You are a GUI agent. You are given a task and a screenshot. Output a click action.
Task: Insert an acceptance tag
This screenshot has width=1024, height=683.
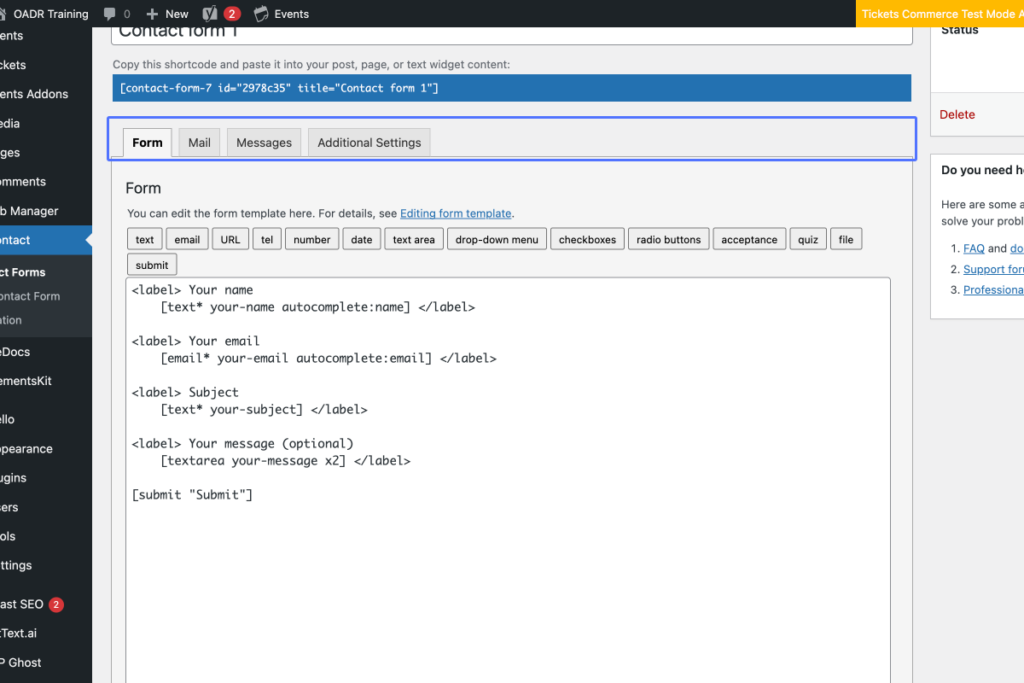pos(750,240)
